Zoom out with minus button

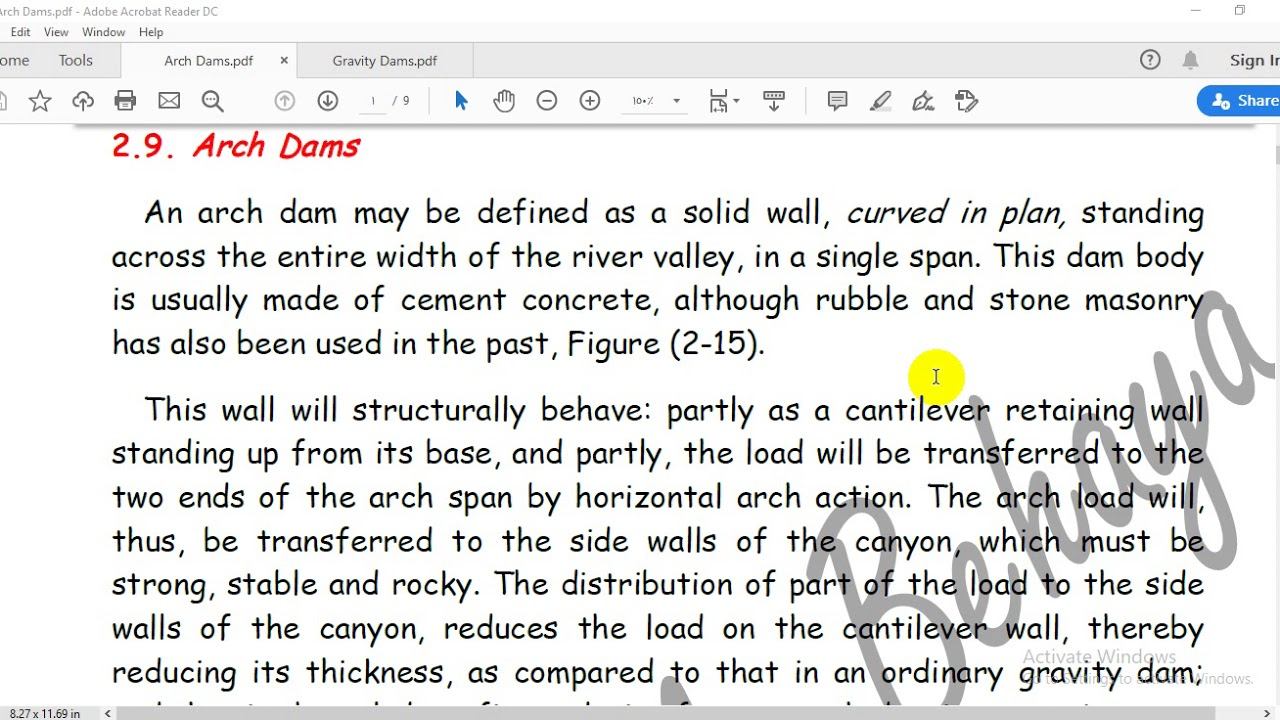click(x=547, y=101)
